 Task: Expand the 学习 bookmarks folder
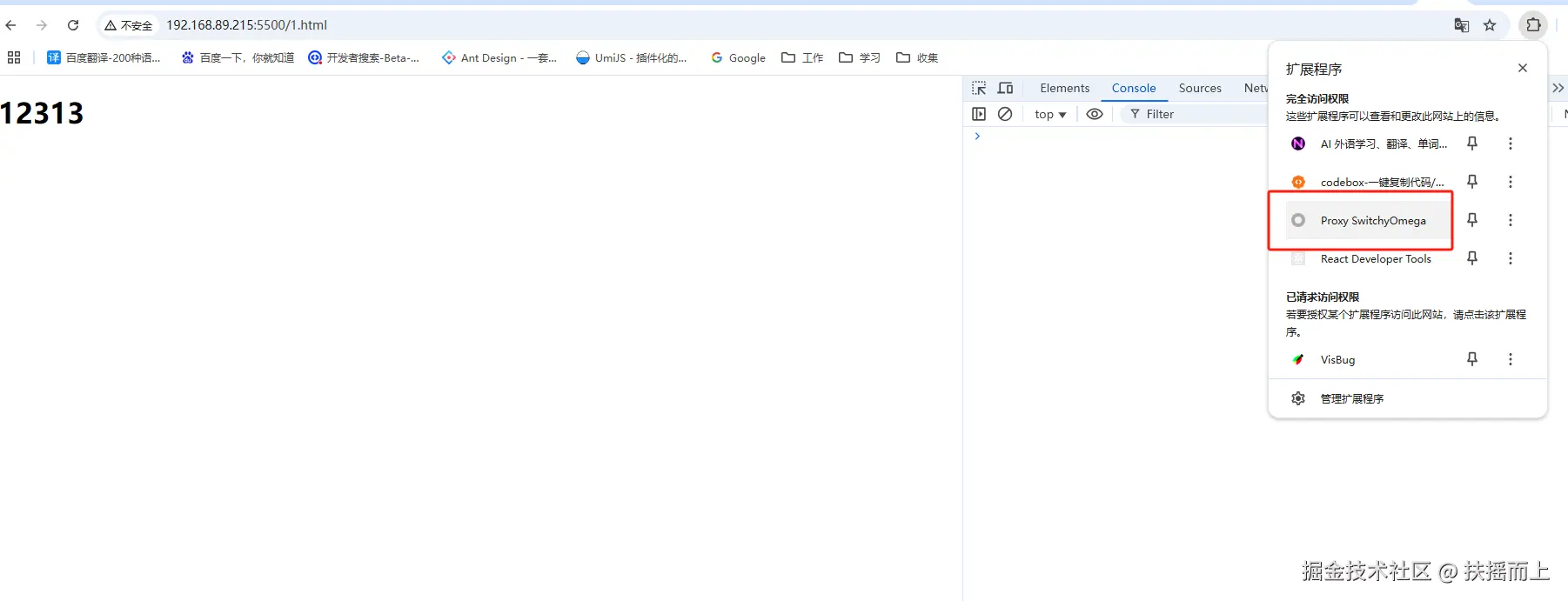click(860, 57)
